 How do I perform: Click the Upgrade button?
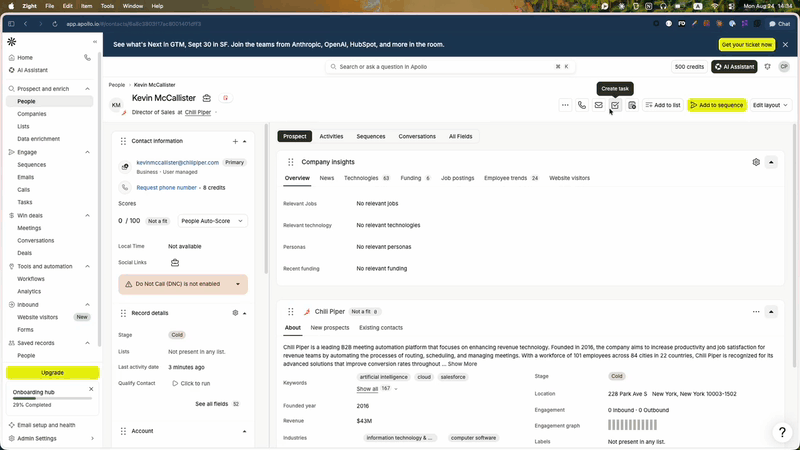53,373
